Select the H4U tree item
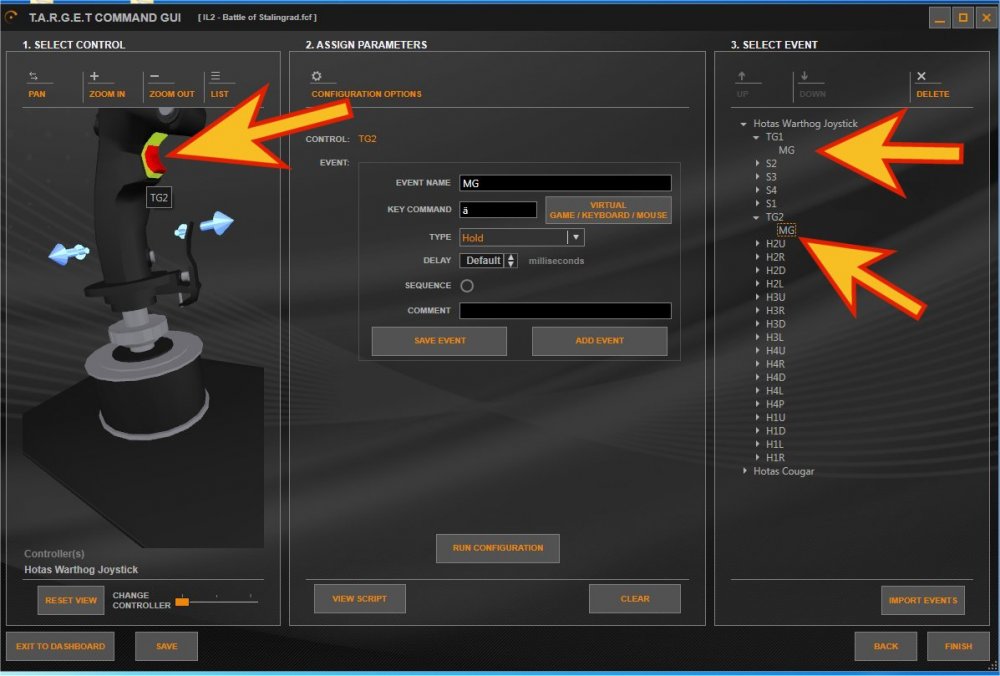 (776, 351)
